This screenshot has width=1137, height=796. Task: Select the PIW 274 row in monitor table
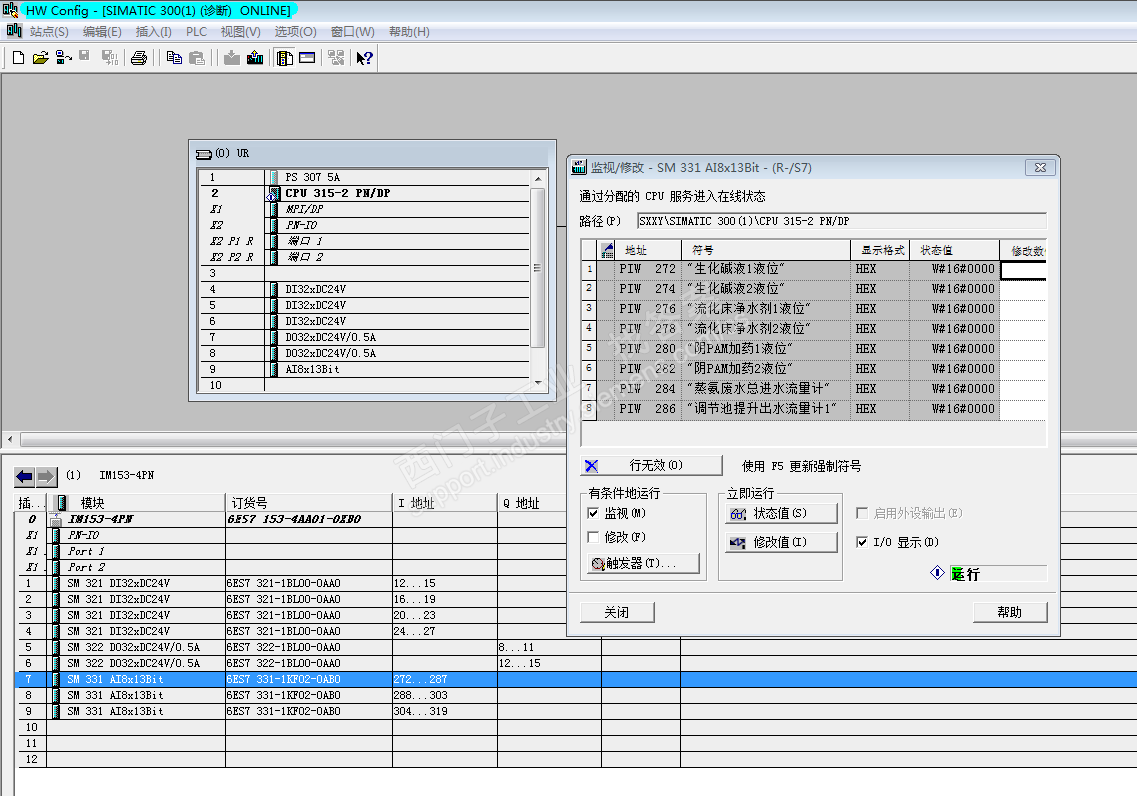tap(814, 289)
